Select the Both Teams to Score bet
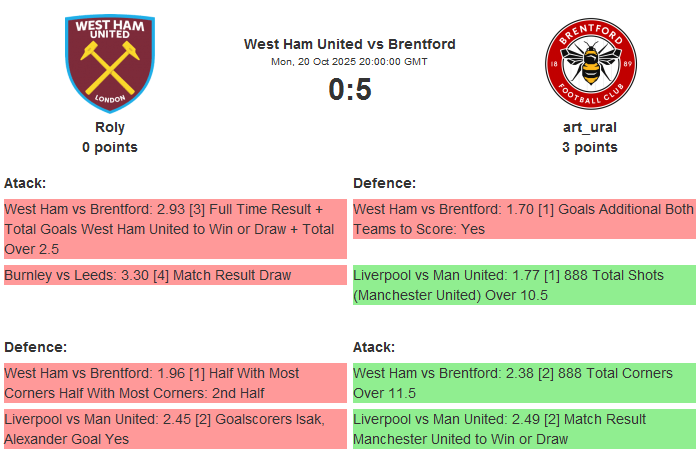Image resolution: width=700 pixels, height=460 pixels. [524, 219]
